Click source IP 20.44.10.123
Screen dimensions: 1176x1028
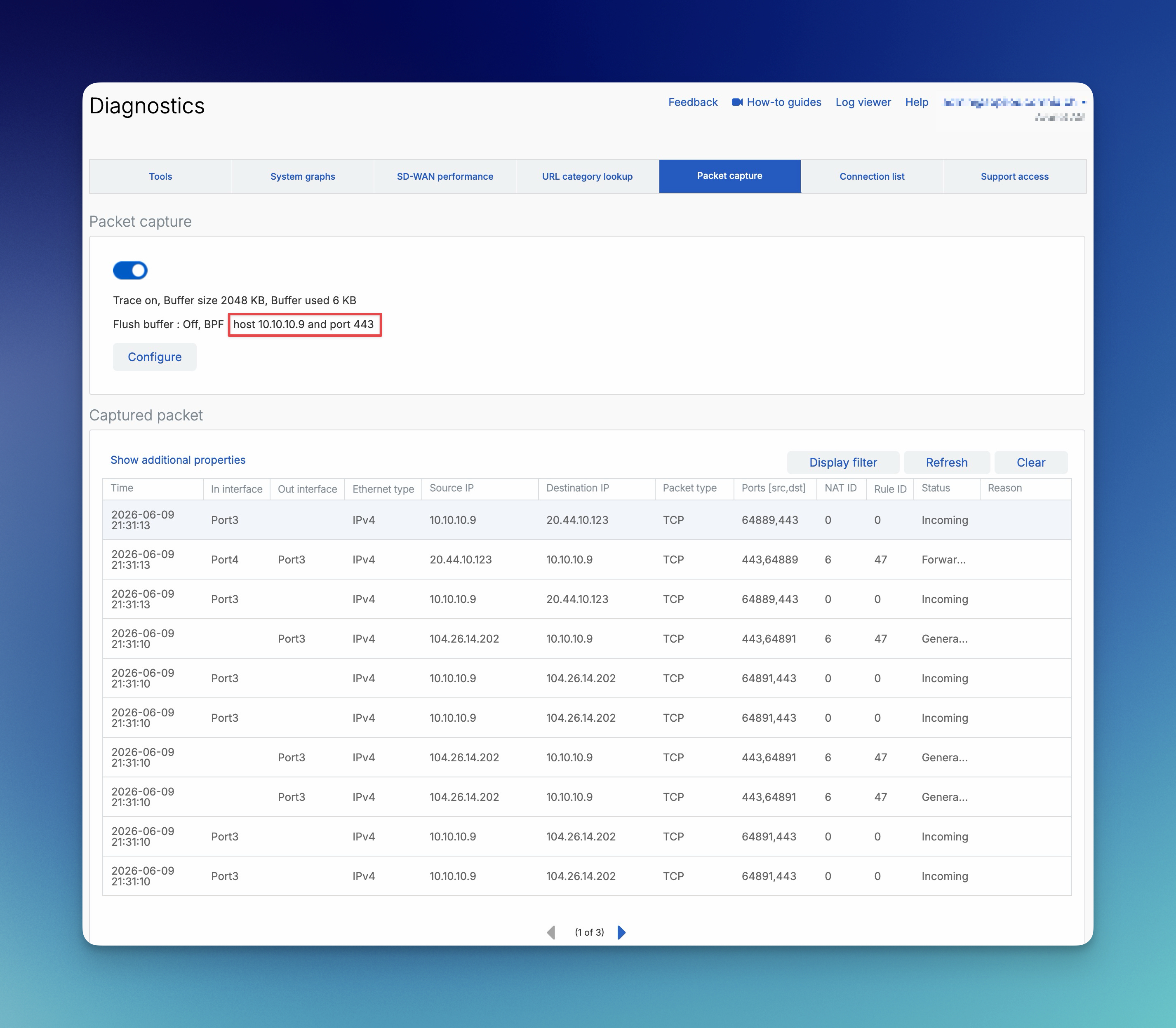[x=460, y=559]
